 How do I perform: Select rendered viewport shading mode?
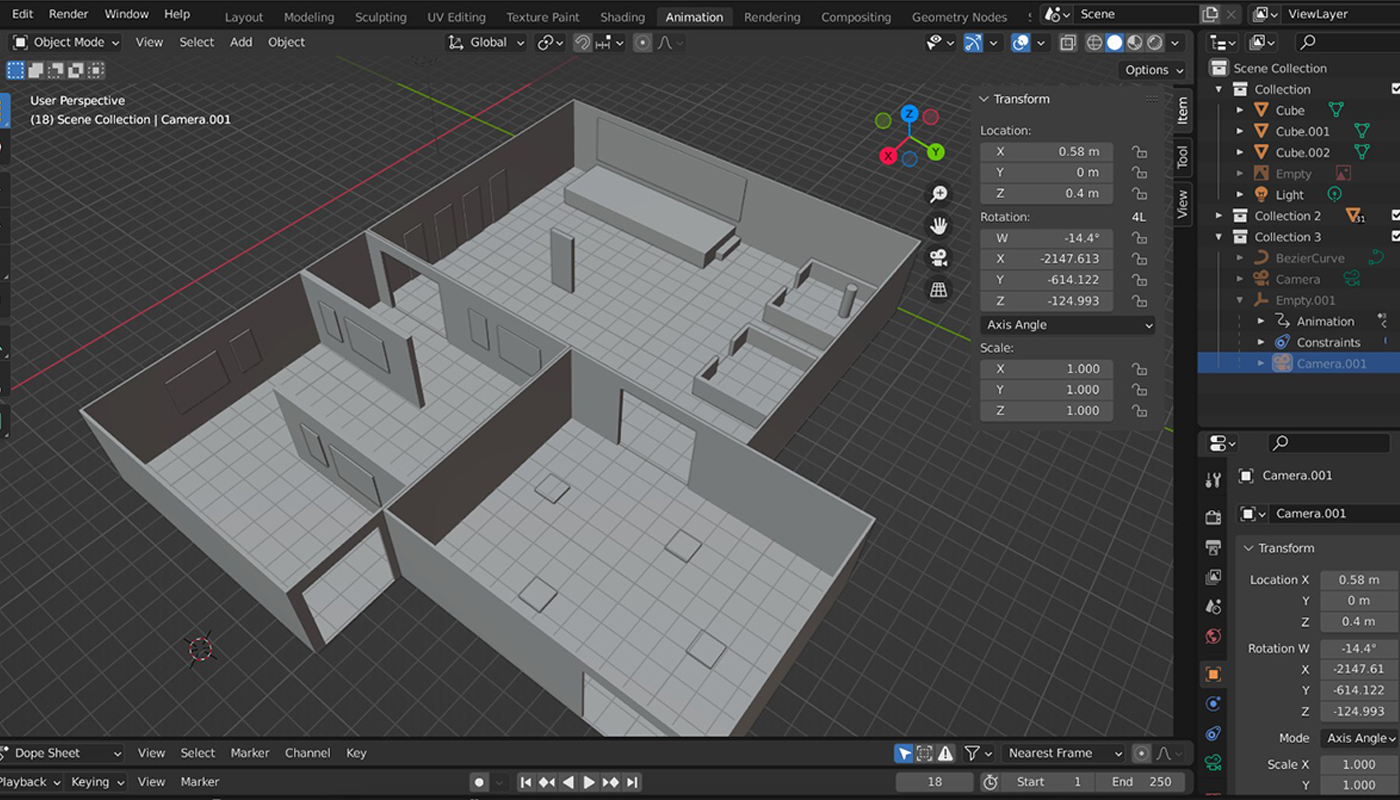pyautogui.click(x=1155, y=43)
